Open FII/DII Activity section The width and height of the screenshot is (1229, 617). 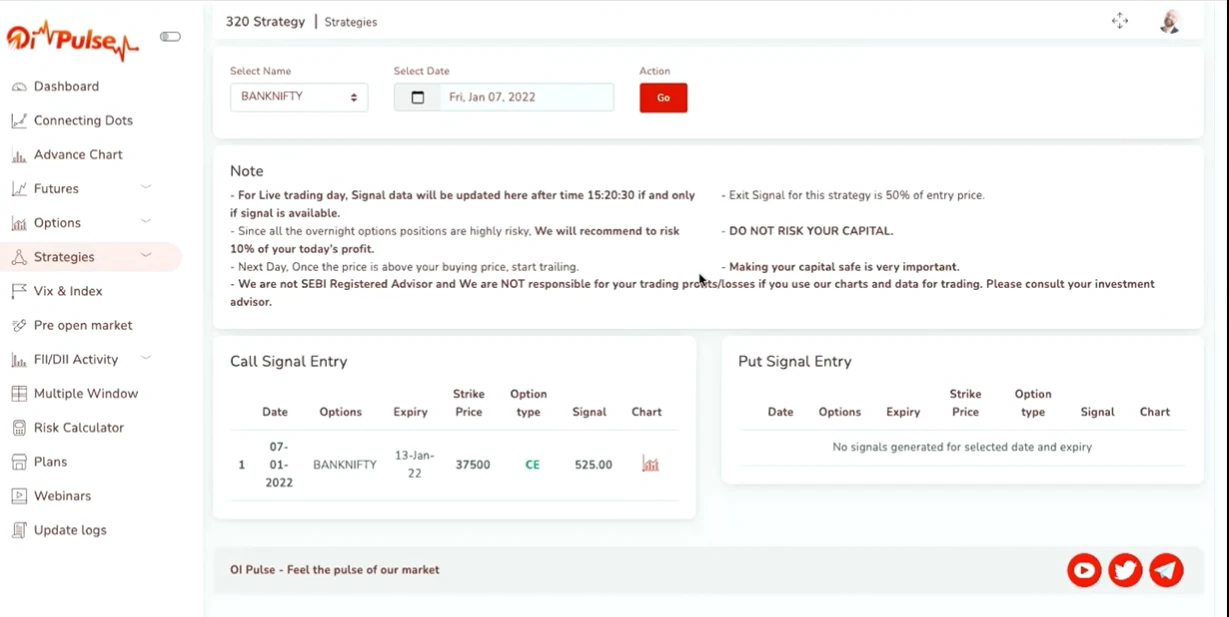click(76, 359)
